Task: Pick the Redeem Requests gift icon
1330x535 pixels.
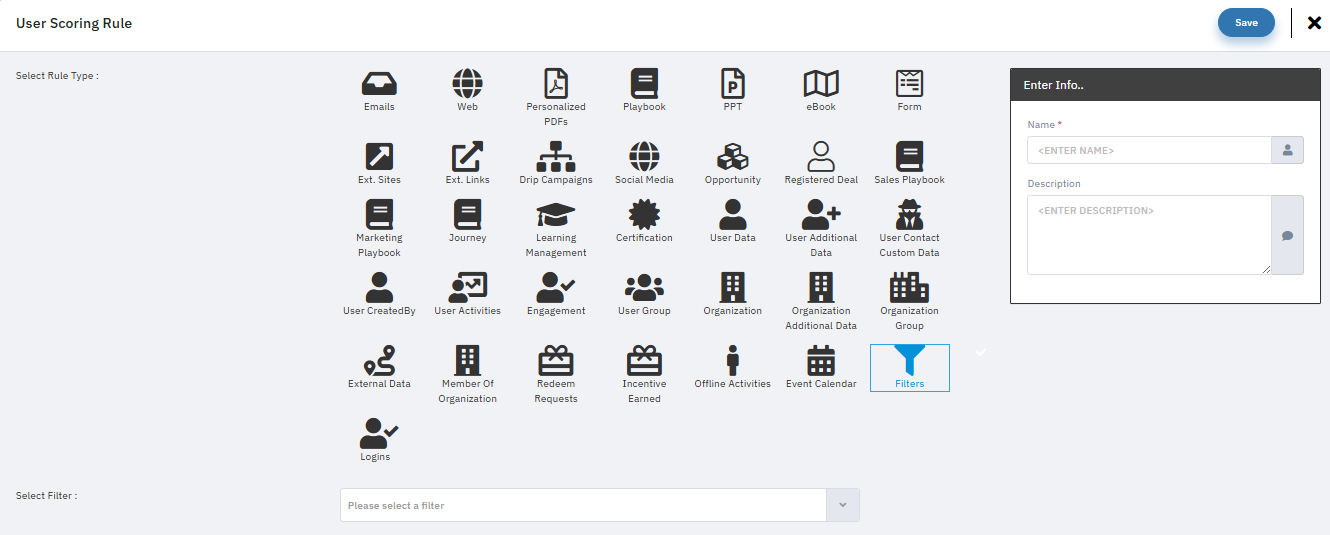Action: click(555, 361)
